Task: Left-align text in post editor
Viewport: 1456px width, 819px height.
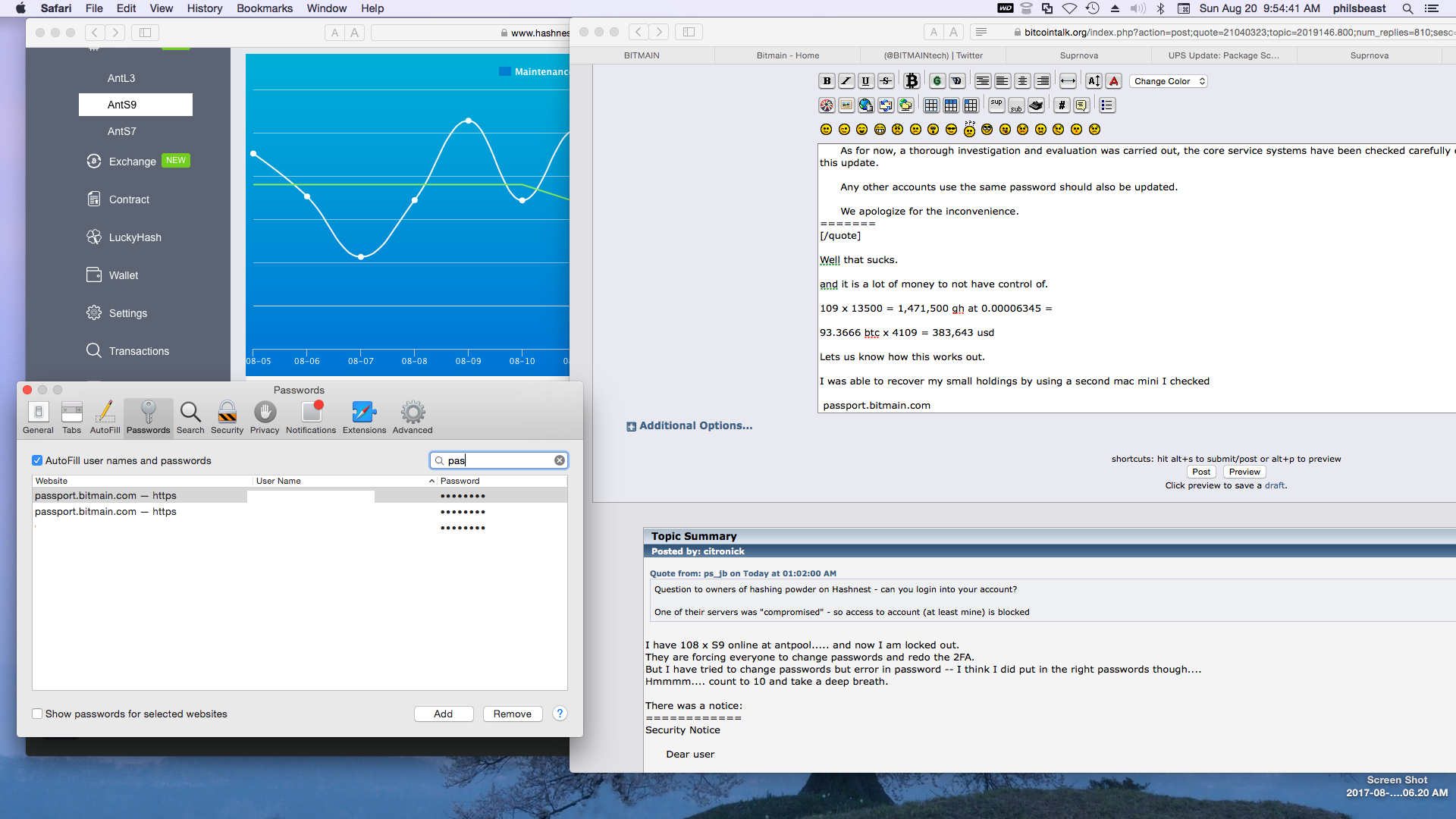Action: pyautogui.click(x=1003, y=81)
